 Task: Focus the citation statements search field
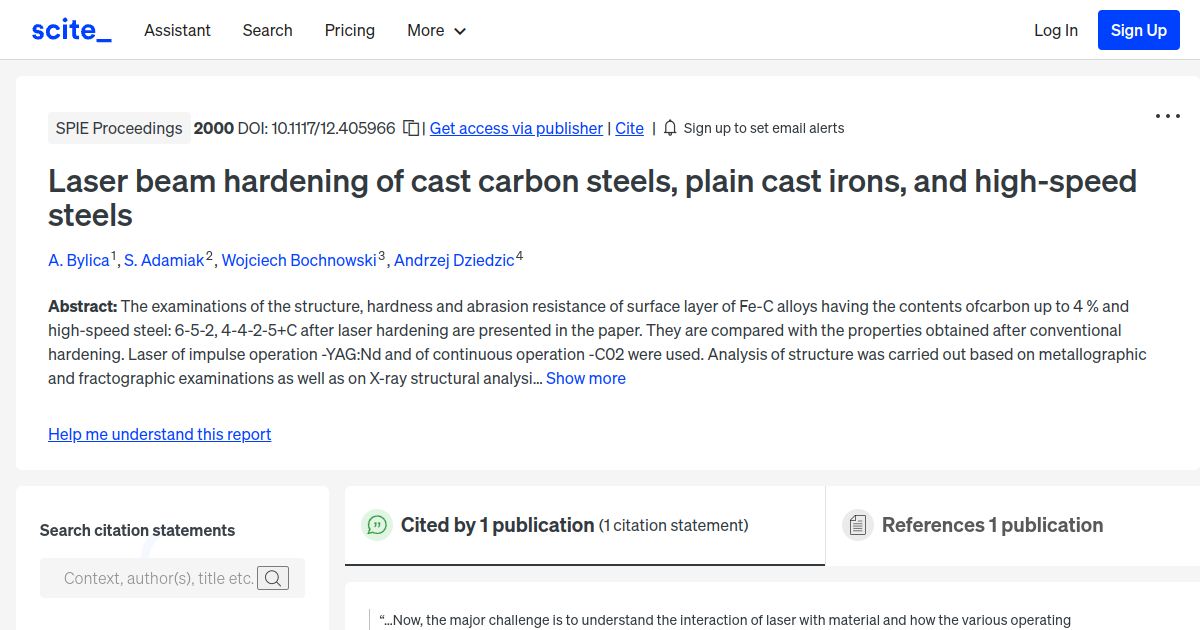tap(160, 578)
